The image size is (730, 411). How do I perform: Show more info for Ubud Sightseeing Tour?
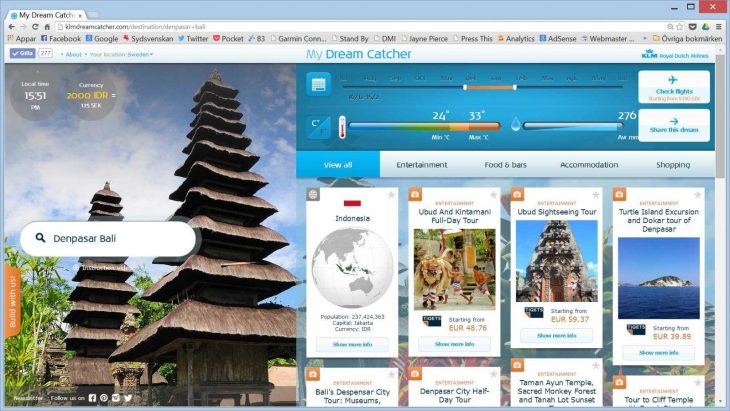click(556, 336)
